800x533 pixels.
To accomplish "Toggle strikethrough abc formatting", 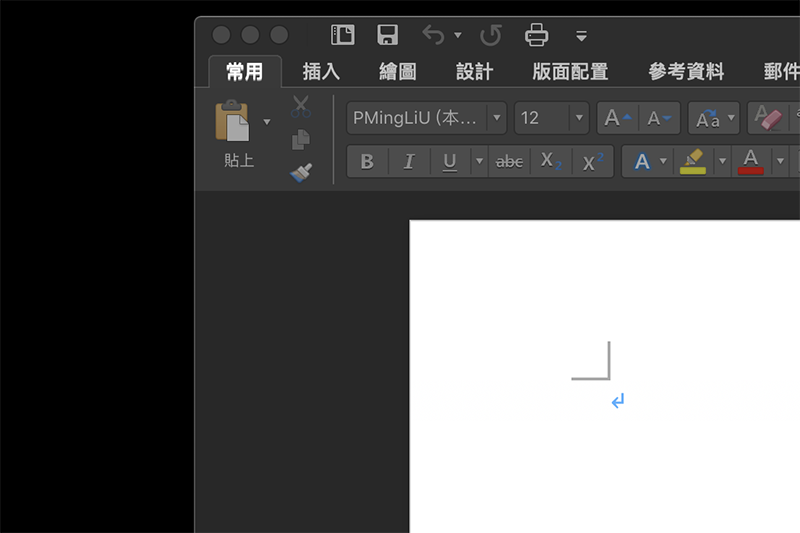I will click(509, 162).
